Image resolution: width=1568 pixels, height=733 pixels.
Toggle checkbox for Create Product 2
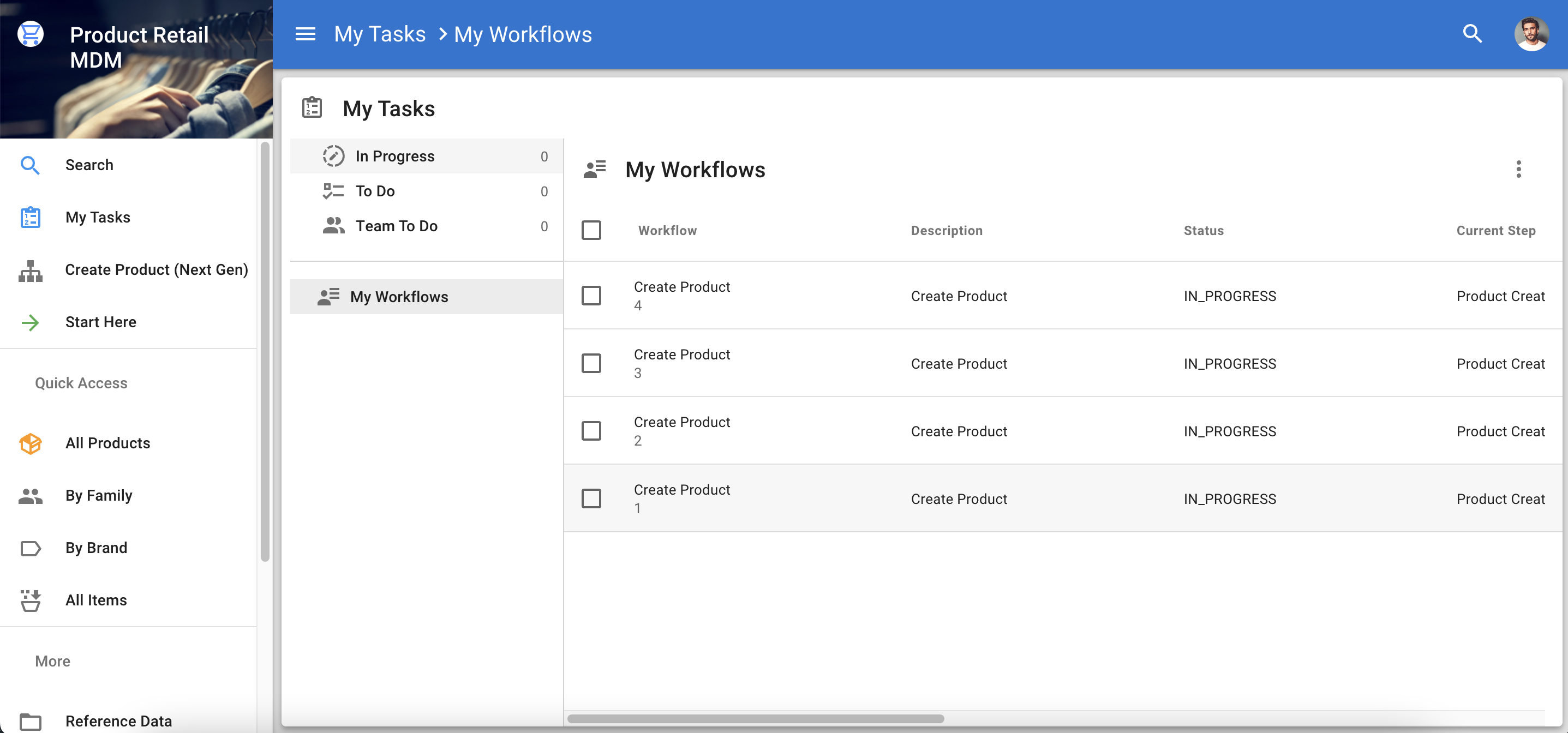591,431
